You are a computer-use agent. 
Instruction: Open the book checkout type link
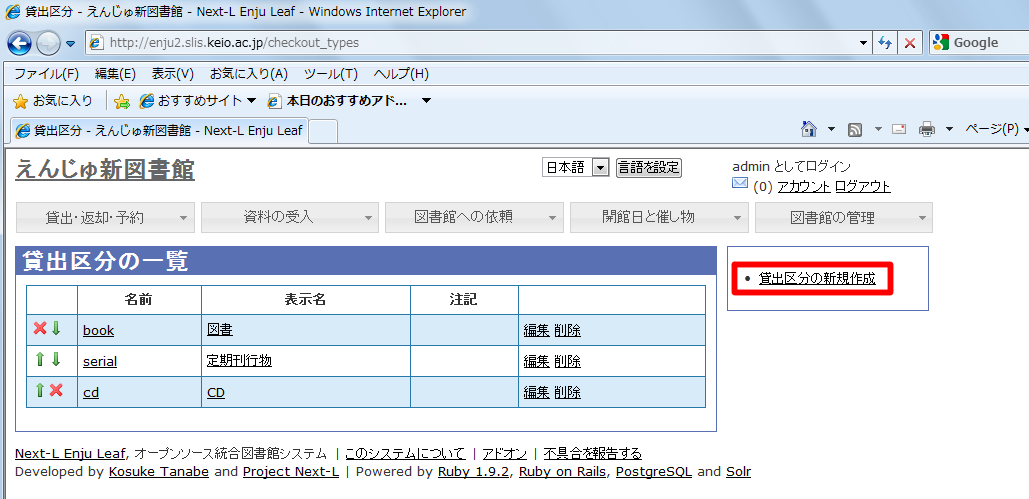point(98,330)
